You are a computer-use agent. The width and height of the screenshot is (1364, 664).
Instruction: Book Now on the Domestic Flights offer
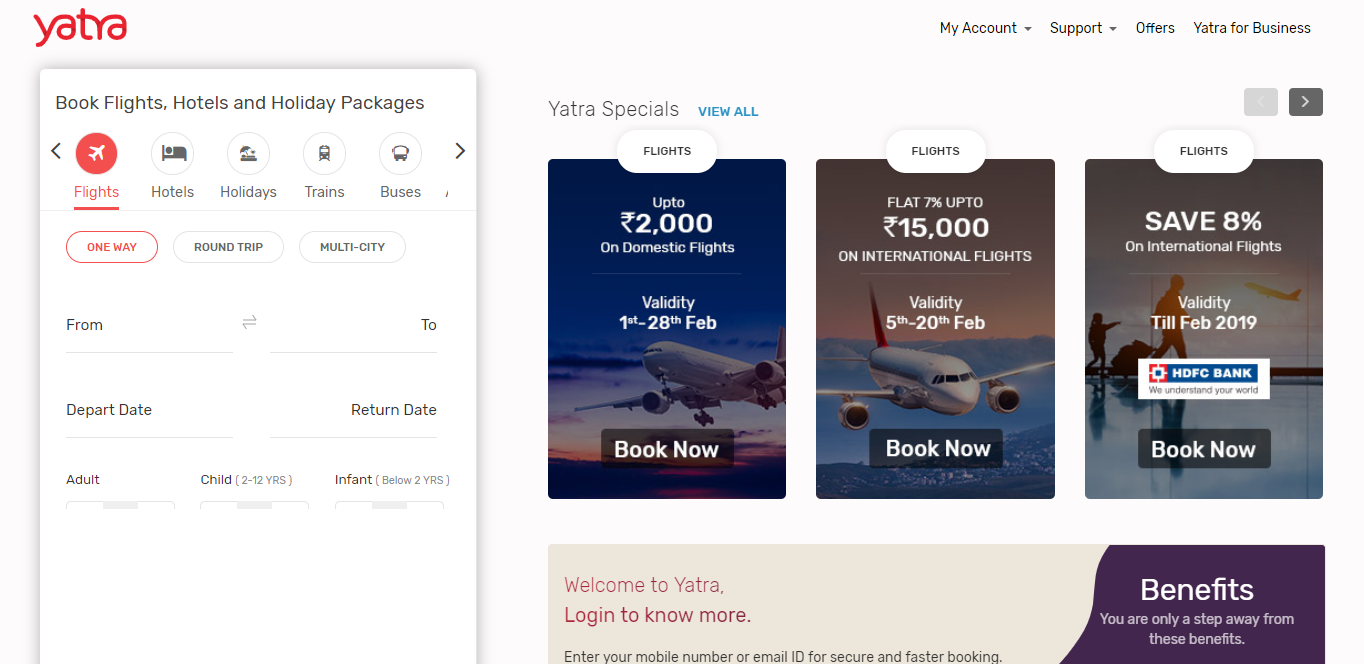(x=667, y=449)
